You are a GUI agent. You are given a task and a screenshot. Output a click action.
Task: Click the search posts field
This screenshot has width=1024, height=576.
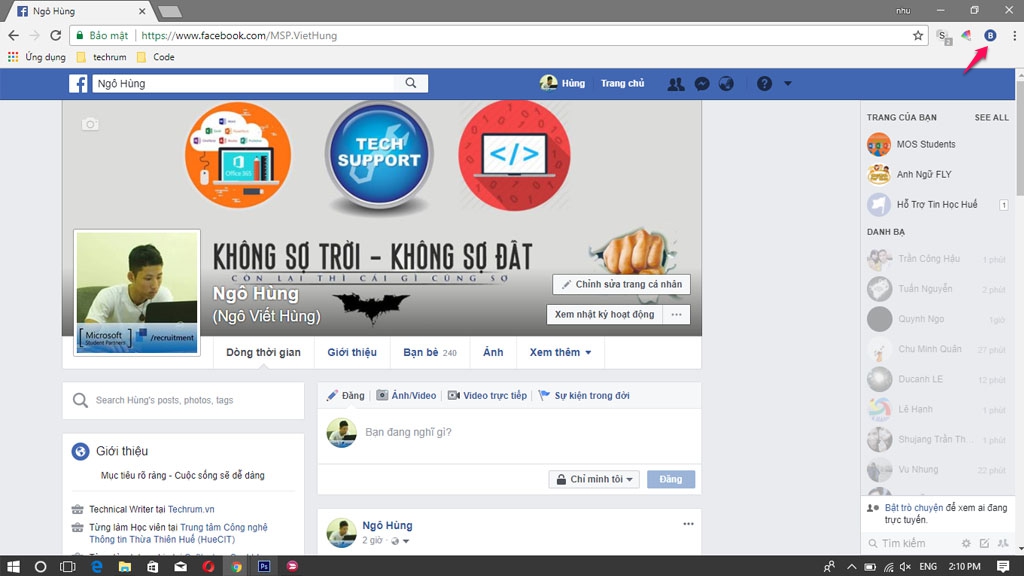pyautogui.click(x=184, y=400)
